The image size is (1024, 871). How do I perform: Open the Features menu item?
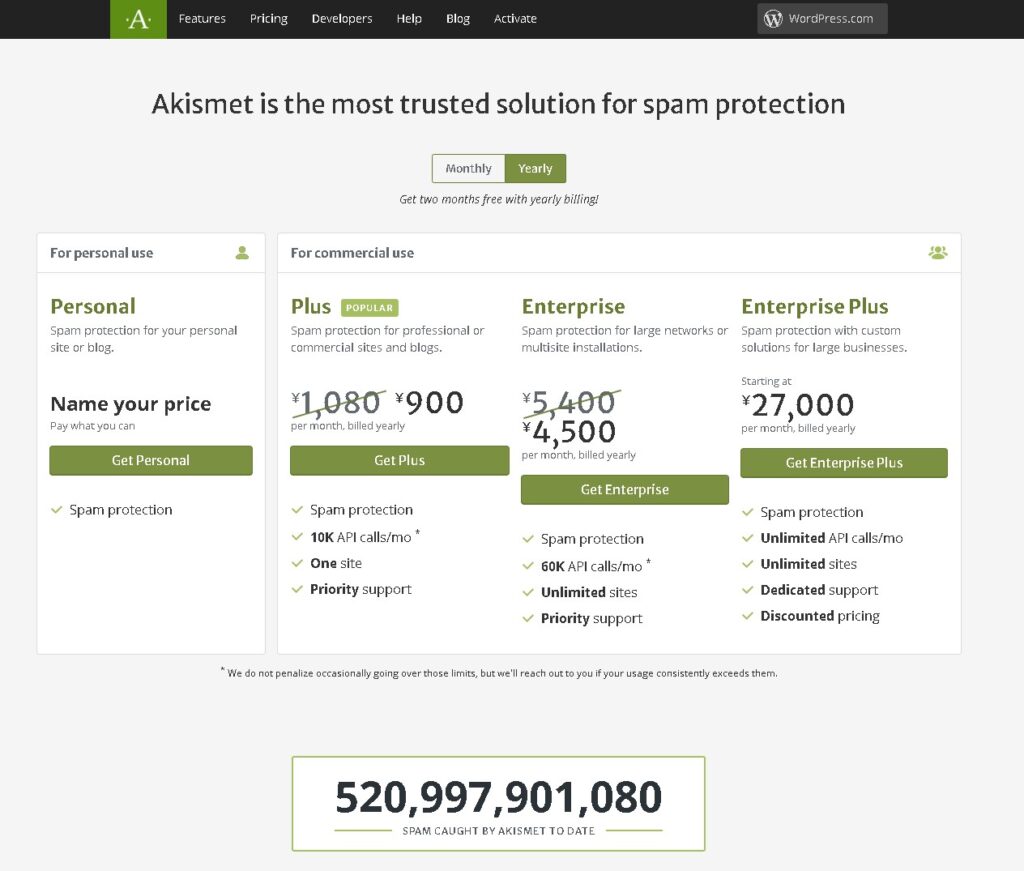point(202,19)
